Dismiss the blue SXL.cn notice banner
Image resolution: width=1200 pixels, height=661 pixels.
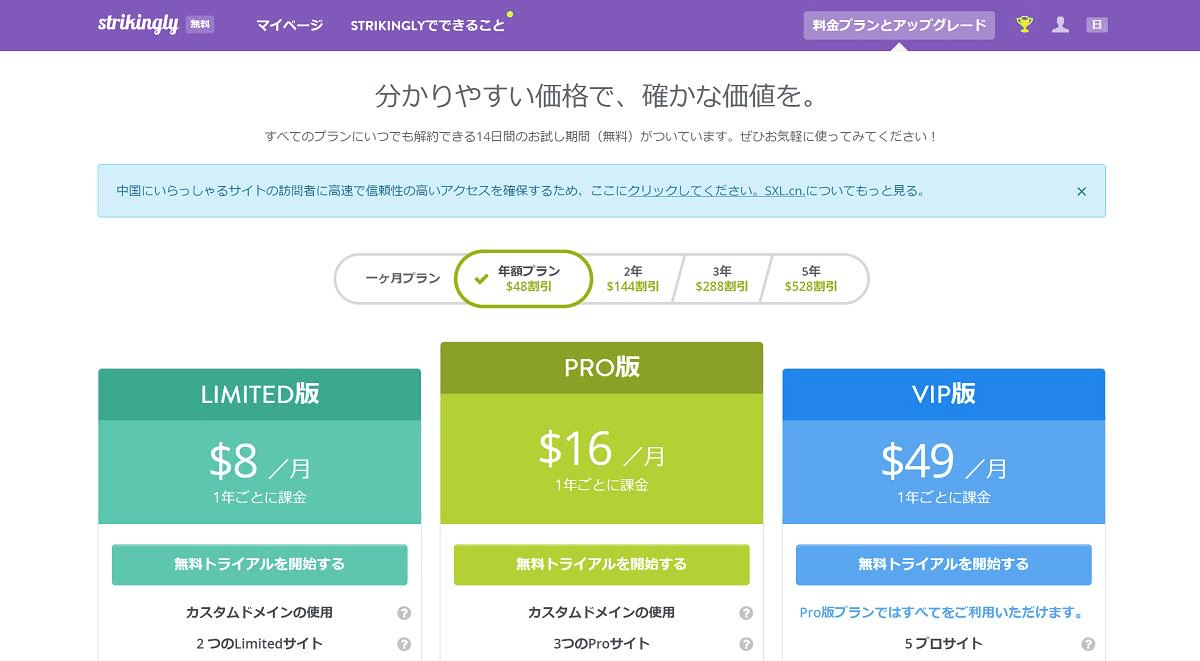click(1079, 189)
